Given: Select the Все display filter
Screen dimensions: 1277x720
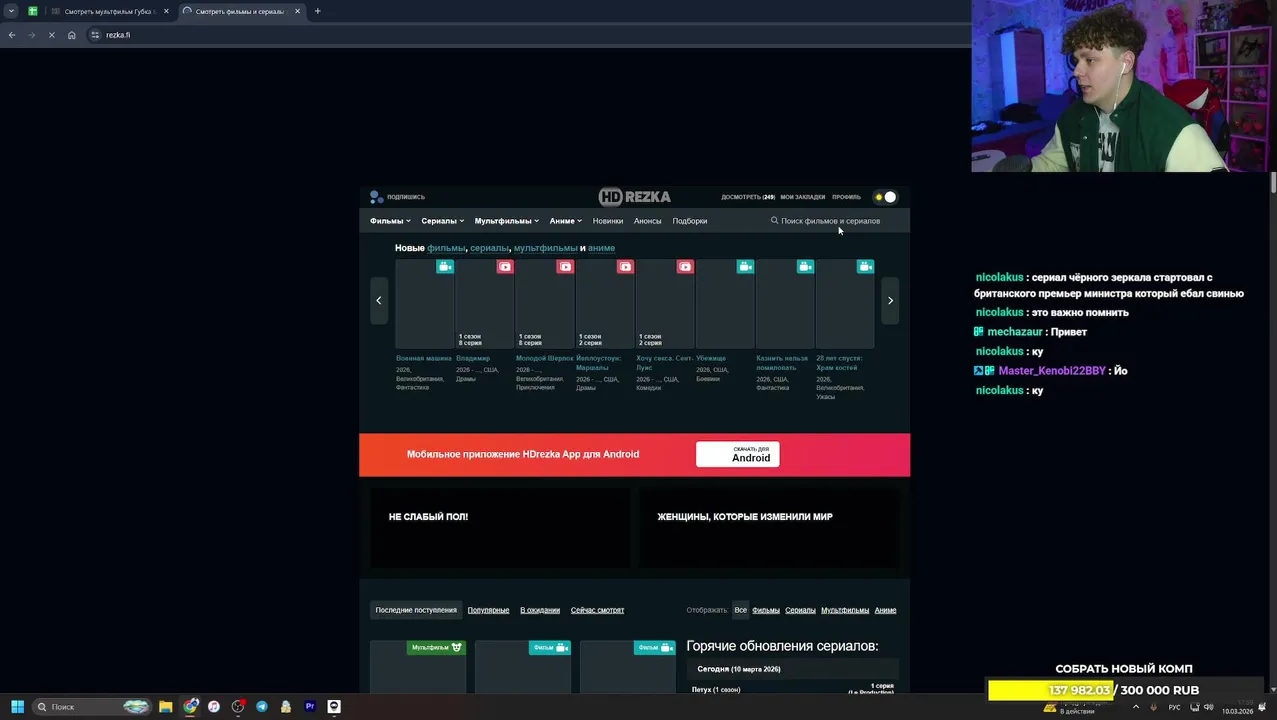Looking at the screenshot, I should 740,610.
